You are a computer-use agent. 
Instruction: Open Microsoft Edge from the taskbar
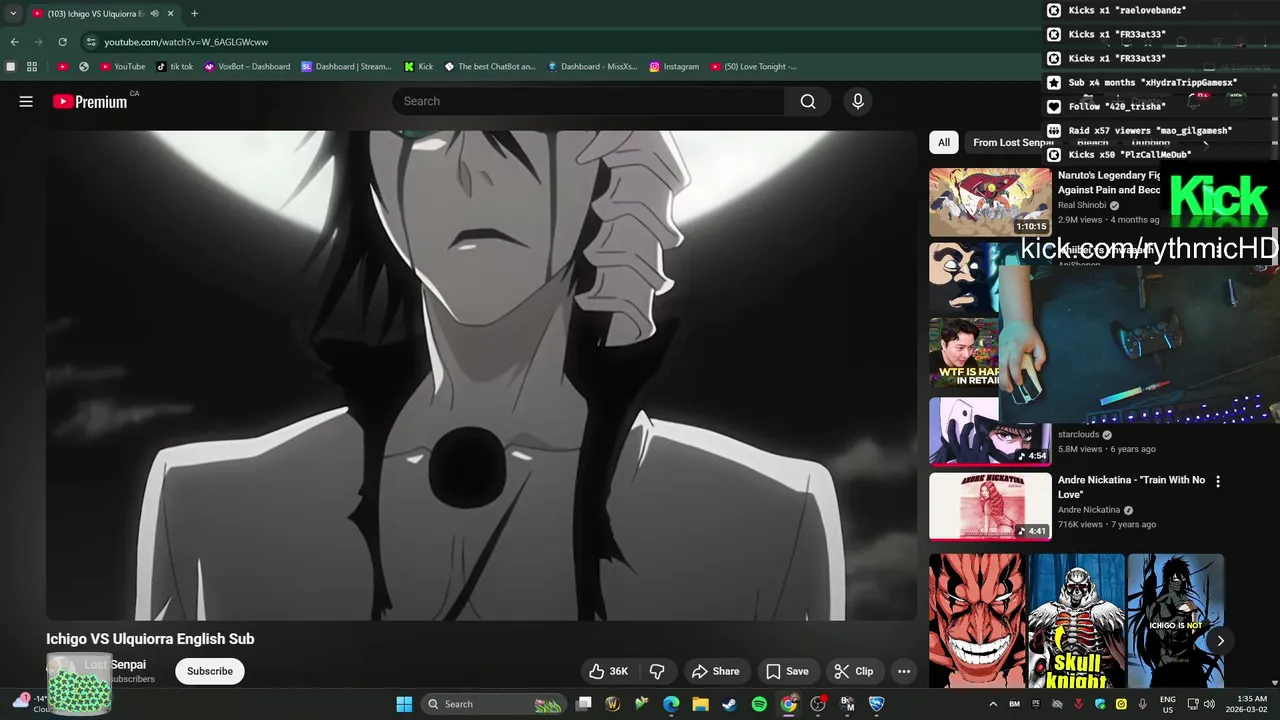click(671, 704)
